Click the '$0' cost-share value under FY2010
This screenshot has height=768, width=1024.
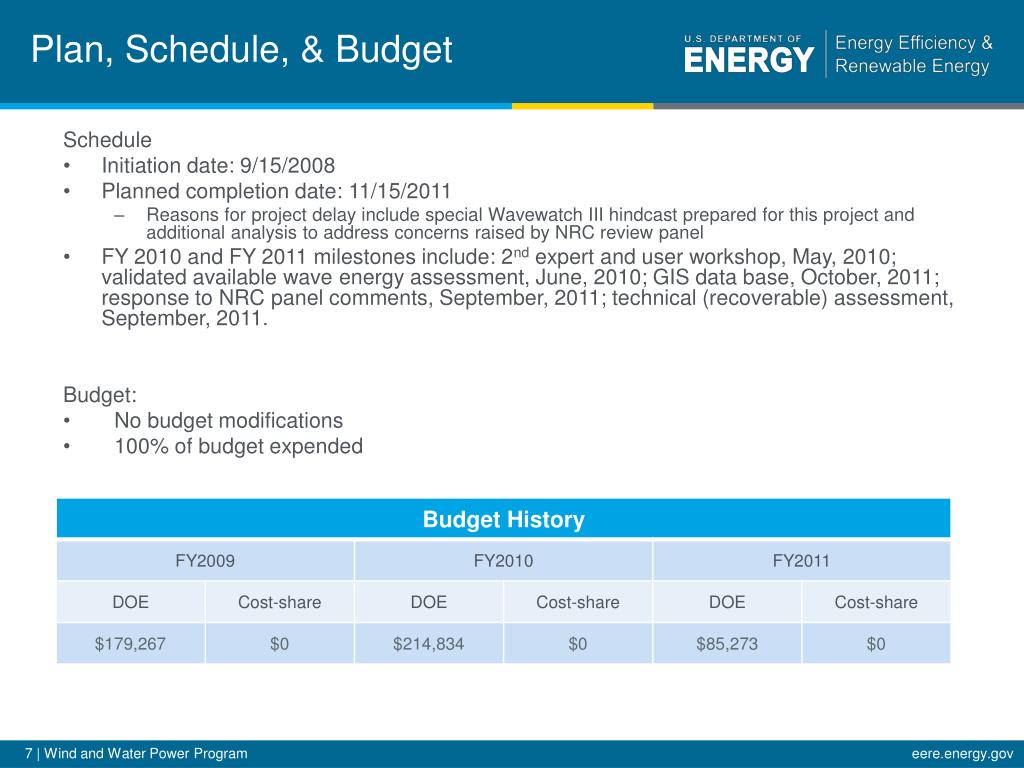pos(578,644)
